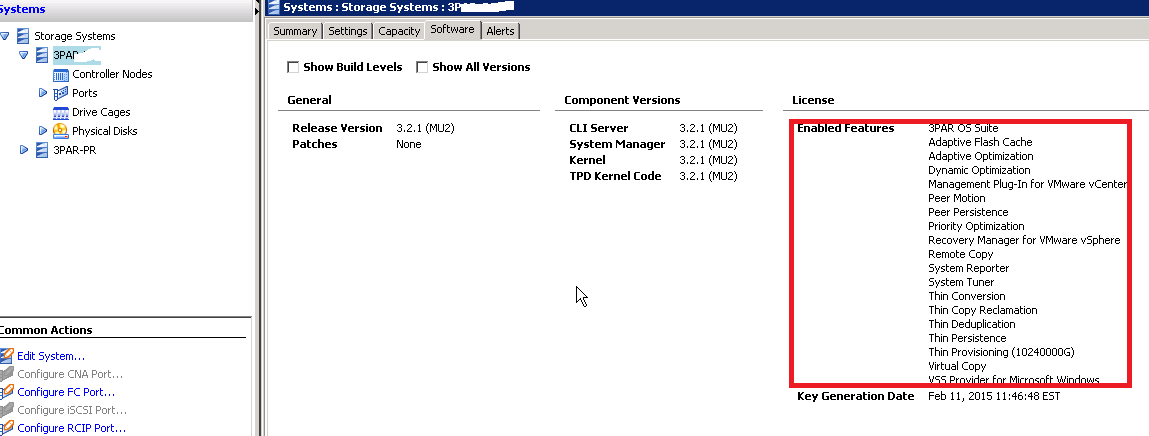
Task: Click the Common Actions panel header
Action: click(x=46, y=330)
